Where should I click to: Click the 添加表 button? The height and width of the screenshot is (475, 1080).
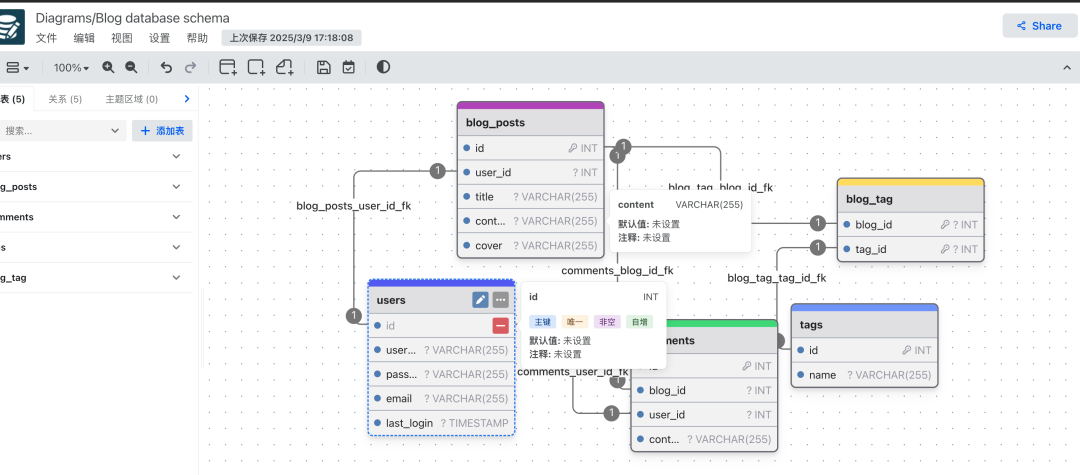click(x=162, y=131)
